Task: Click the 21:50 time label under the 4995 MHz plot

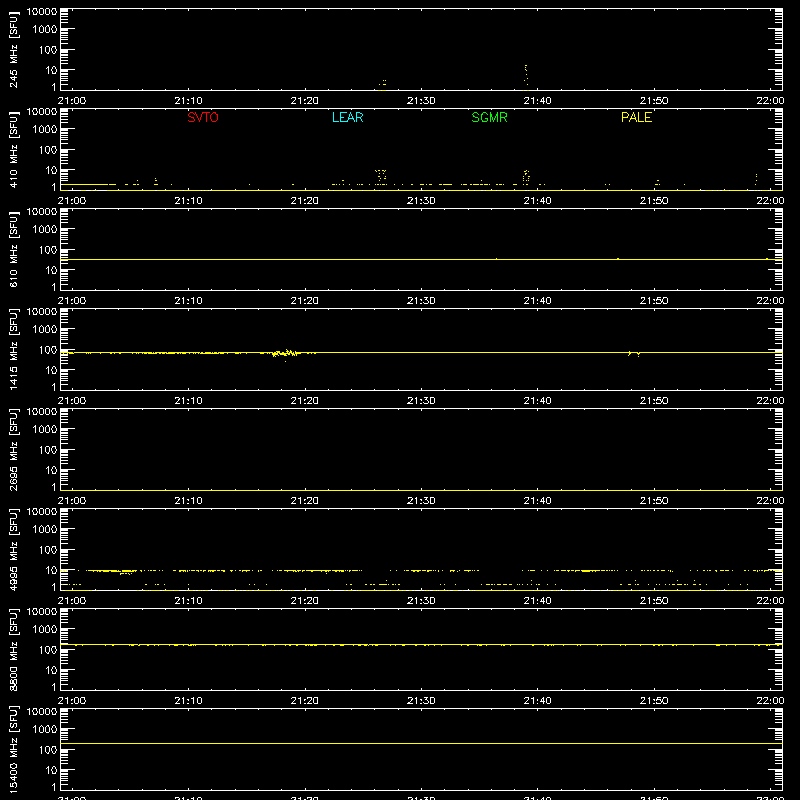Action: tap(654, 601)
